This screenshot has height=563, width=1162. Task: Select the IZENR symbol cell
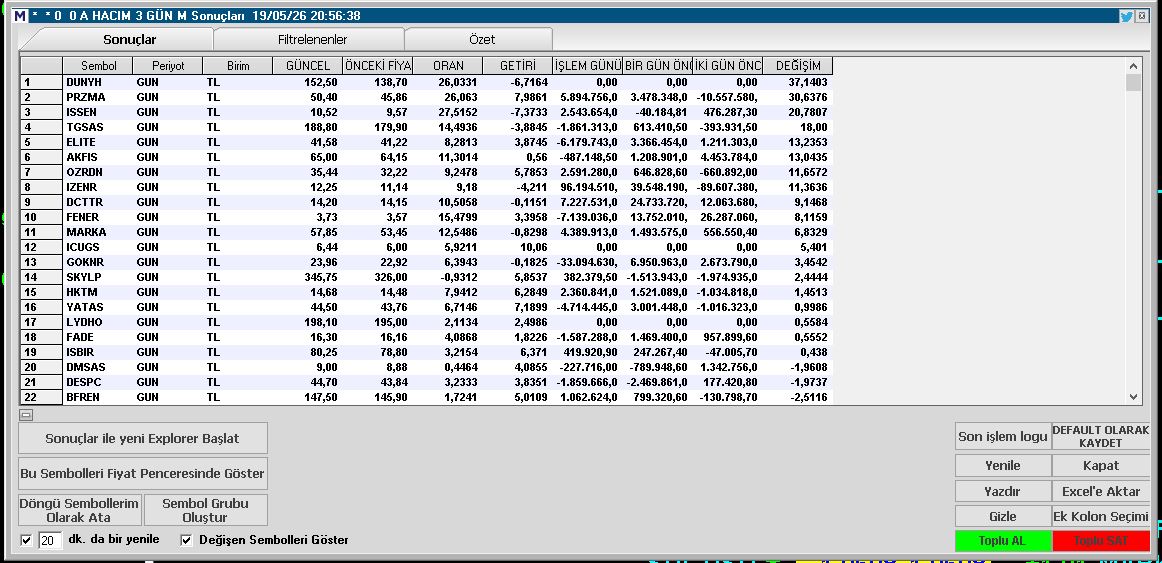[x=98, y=187]
